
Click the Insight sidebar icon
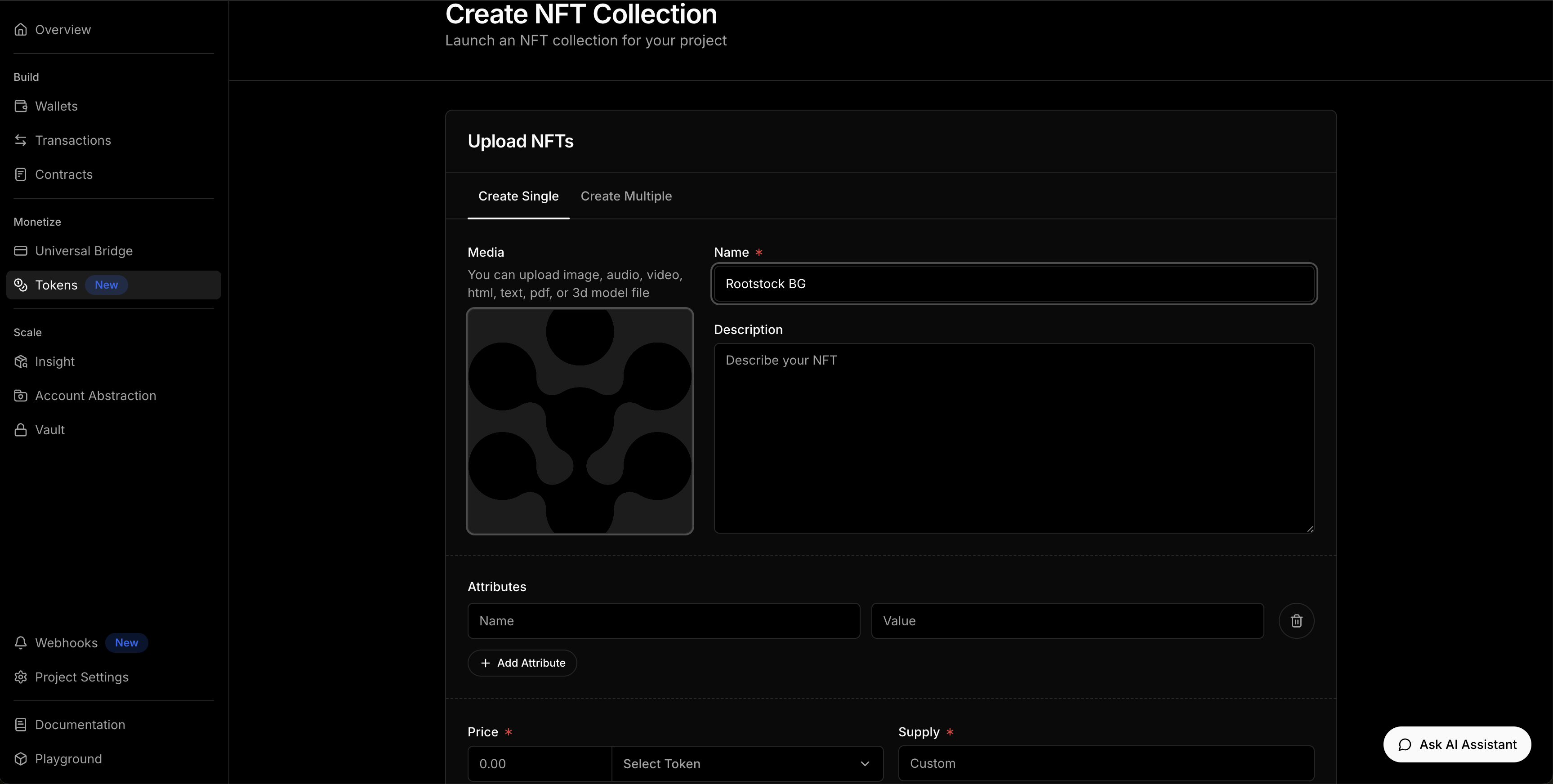[21, 361]
